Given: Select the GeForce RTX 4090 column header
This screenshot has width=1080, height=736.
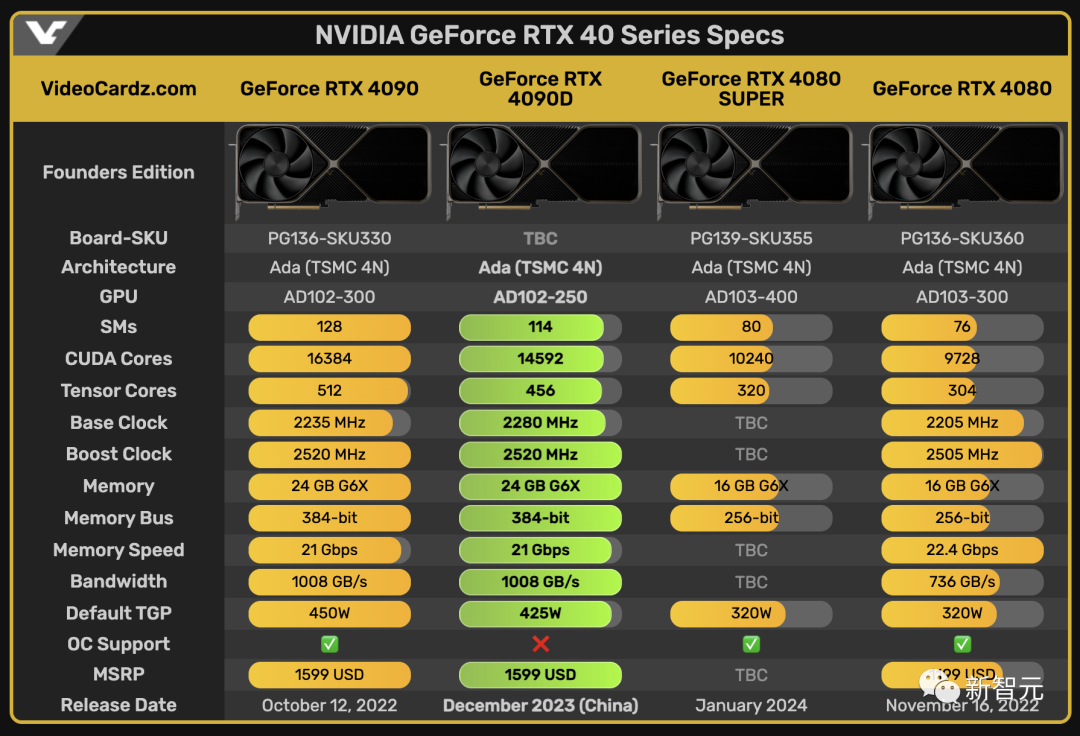Looking at the screenshot, I should tap(329, 88).
